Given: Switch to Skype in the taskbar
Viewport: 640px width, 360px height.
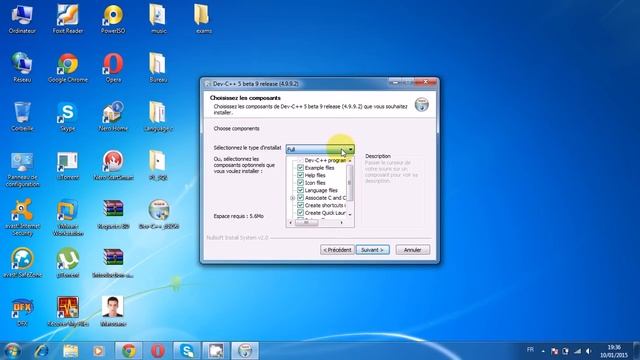Looking at the screenshot, I should pyautogui.click(x=187, y=351).
